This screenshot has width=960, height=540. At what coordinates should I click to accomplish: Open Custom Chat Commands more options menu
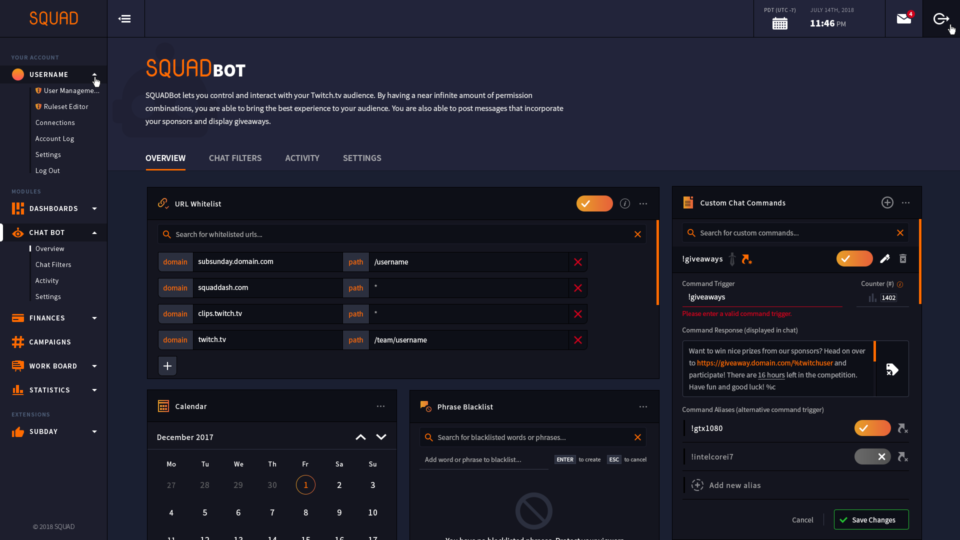coord(906,203)
